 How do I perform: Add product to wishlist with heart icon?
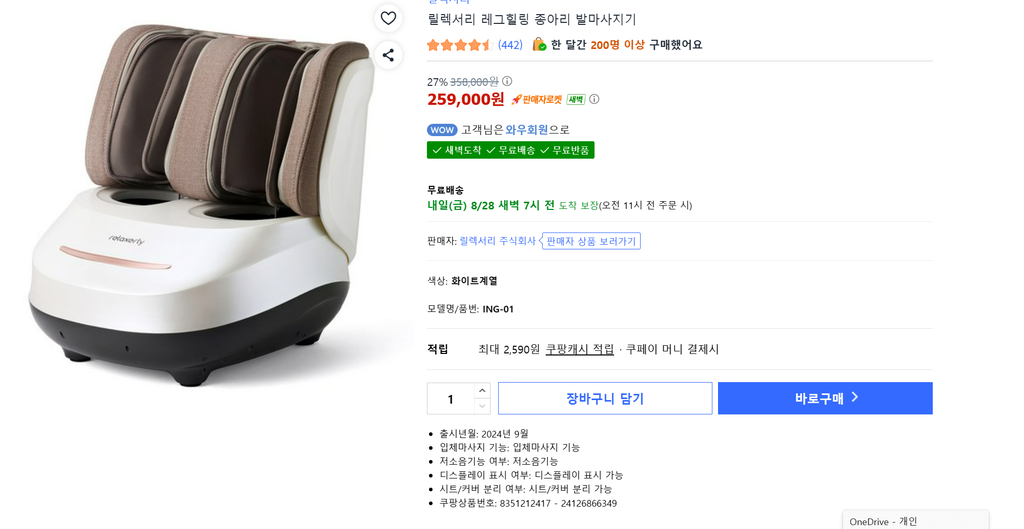[388, 18]
